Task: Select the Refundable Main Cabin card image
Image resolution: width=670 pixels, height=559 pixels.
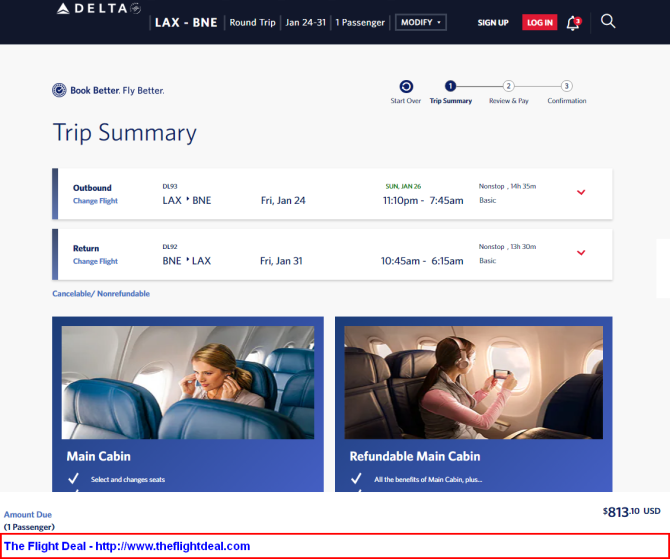Action: pyautogui.click(x=473, y=382)
